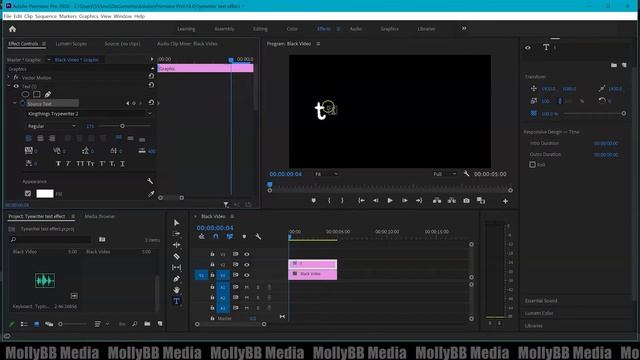Toggle Text layer visibility eye in Effect Controls

(16, 86)
